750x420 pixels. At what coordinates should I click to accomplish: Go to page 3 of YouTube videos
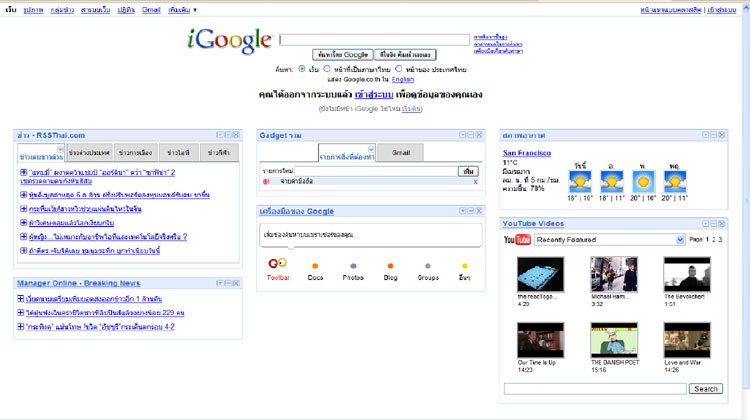coord(720,239)
